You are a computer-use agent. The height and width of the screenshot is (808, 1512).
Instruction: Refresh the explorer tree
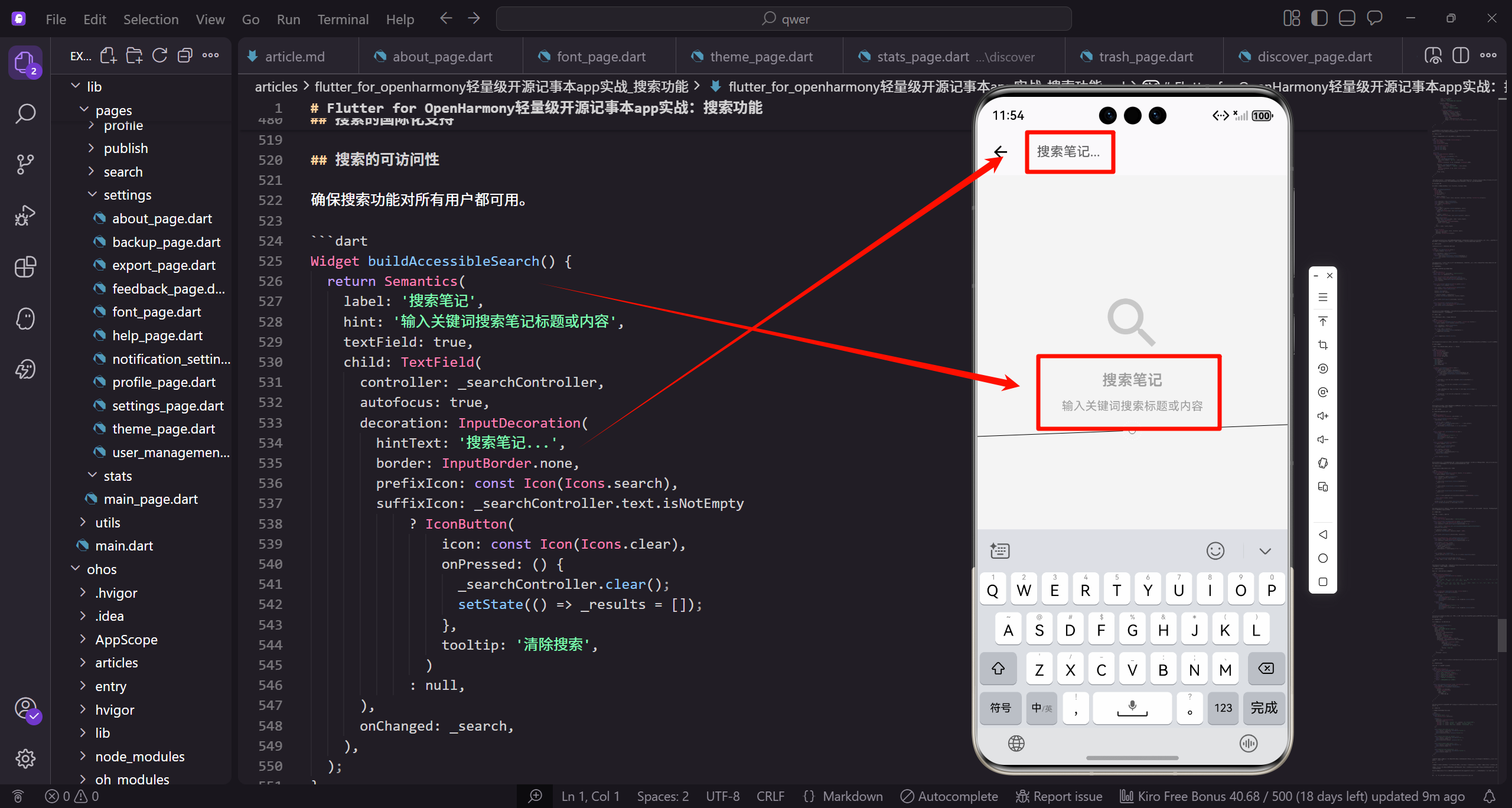[x=159, y=56]
